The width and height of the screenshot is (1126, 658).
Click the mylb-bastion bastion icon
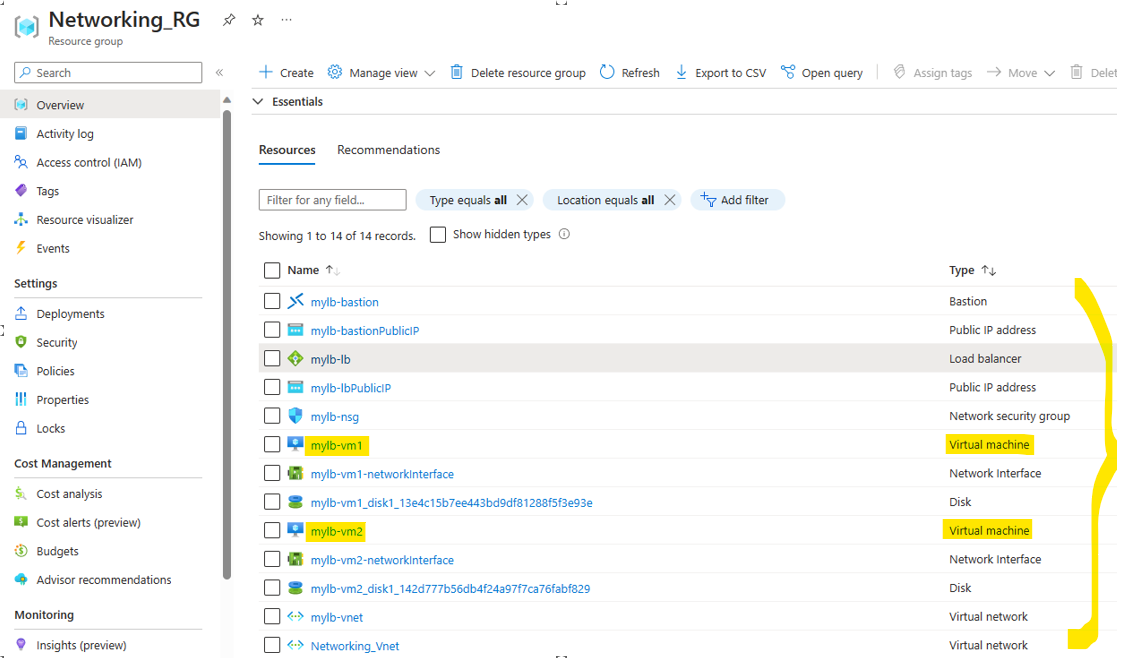(295, 301)
